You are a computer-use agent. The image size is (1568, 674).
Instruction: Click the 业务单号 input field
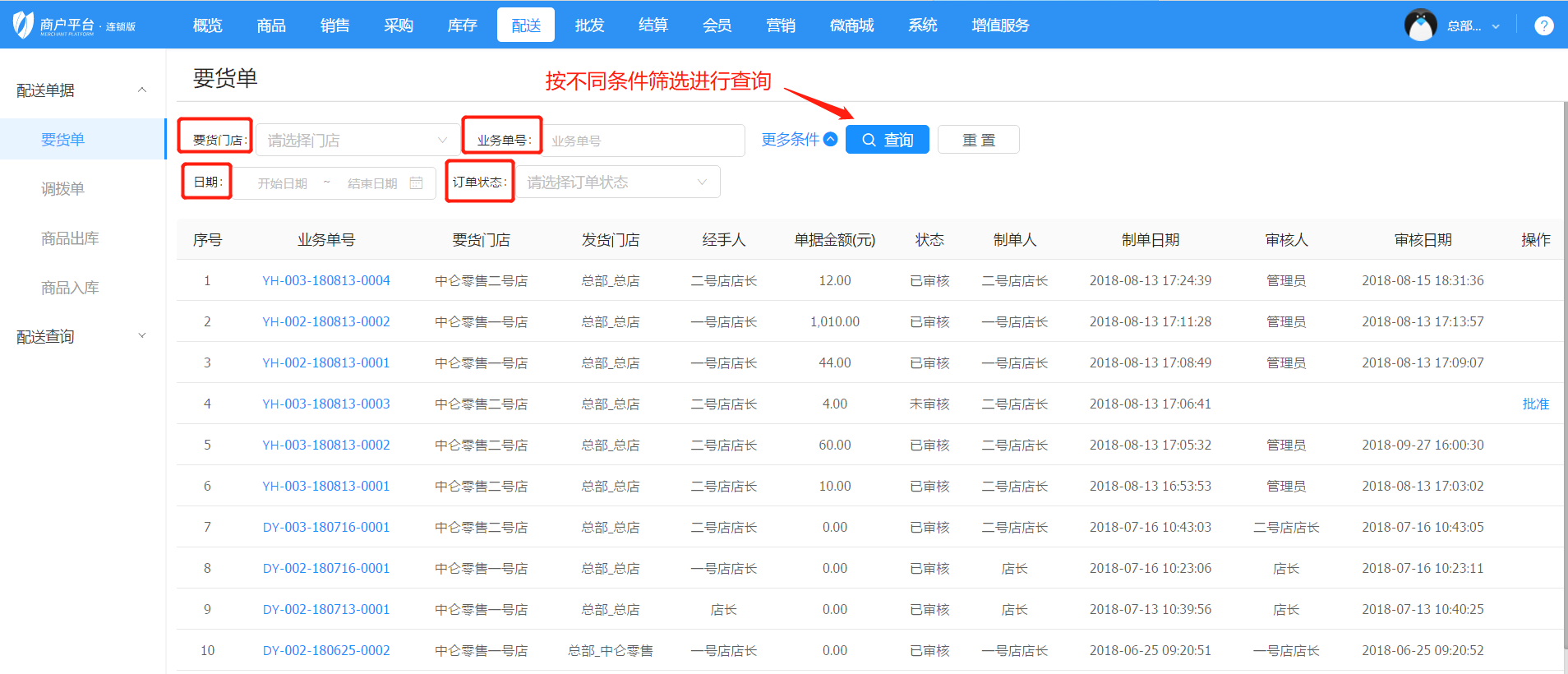coord(644,141)
